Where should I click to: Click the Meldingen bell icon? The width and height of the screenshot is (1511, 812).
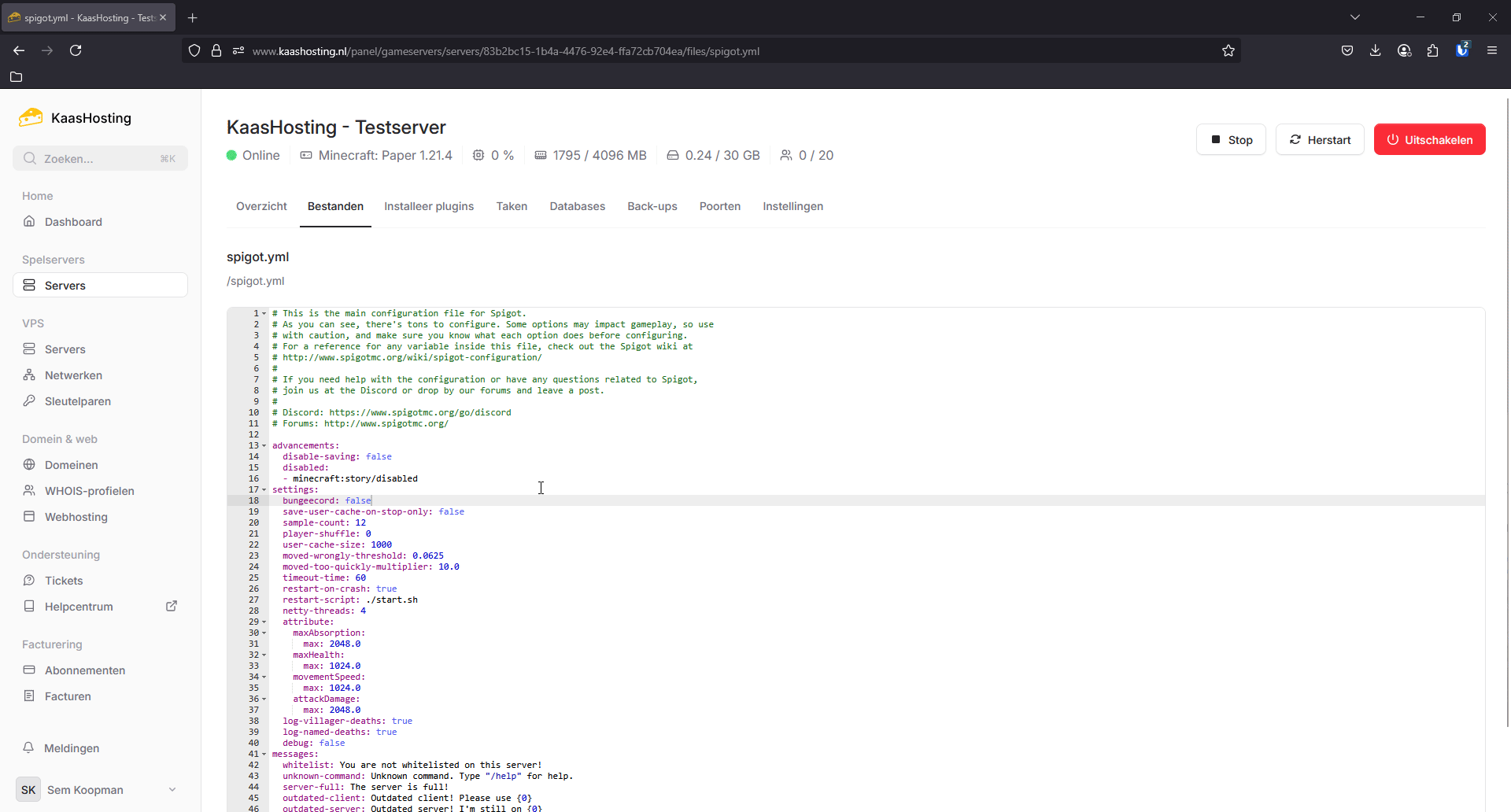pos(29,747)
